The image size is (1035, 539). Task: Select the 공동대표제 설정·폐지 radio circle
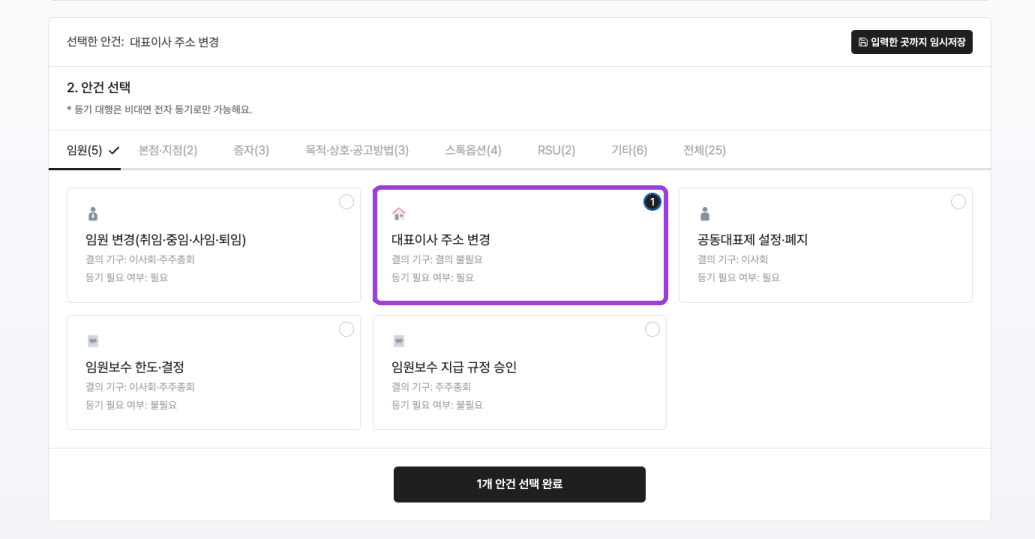point(958,202)
